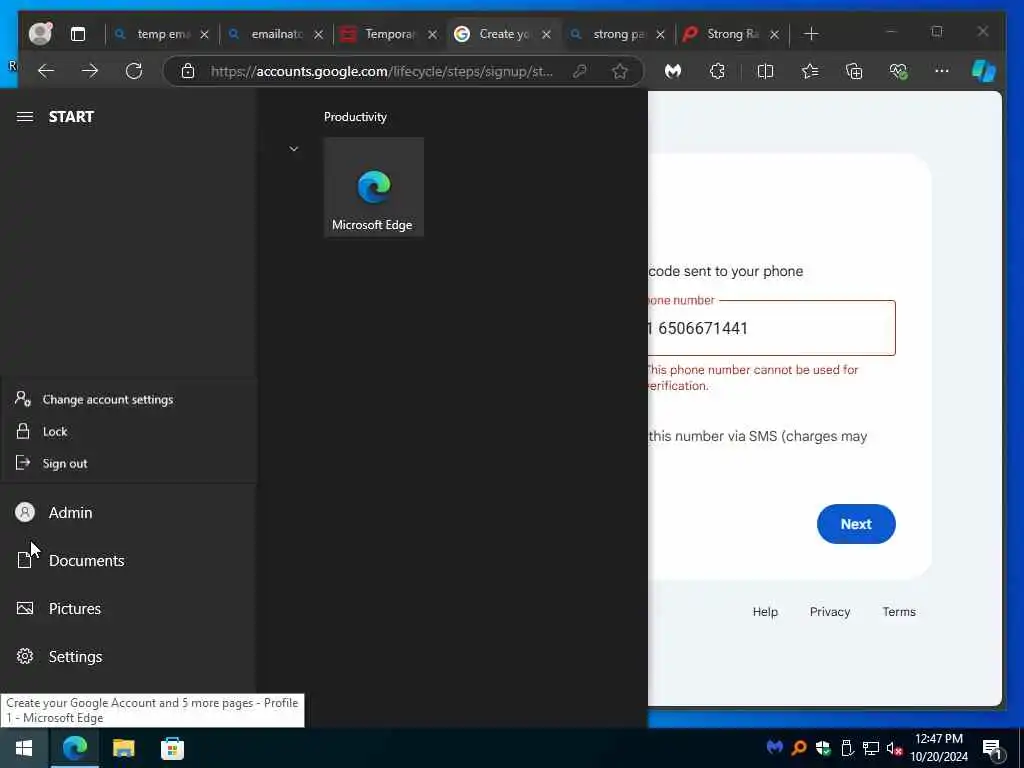Close the 'emailnato' tab
The height and width of the screenshot is (768, 1024).
(x=318, y=35)
